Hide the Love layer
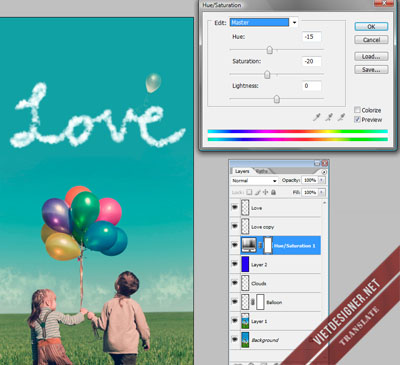Image resolution: width=400 pixels, height=365 pixels. 235,207
